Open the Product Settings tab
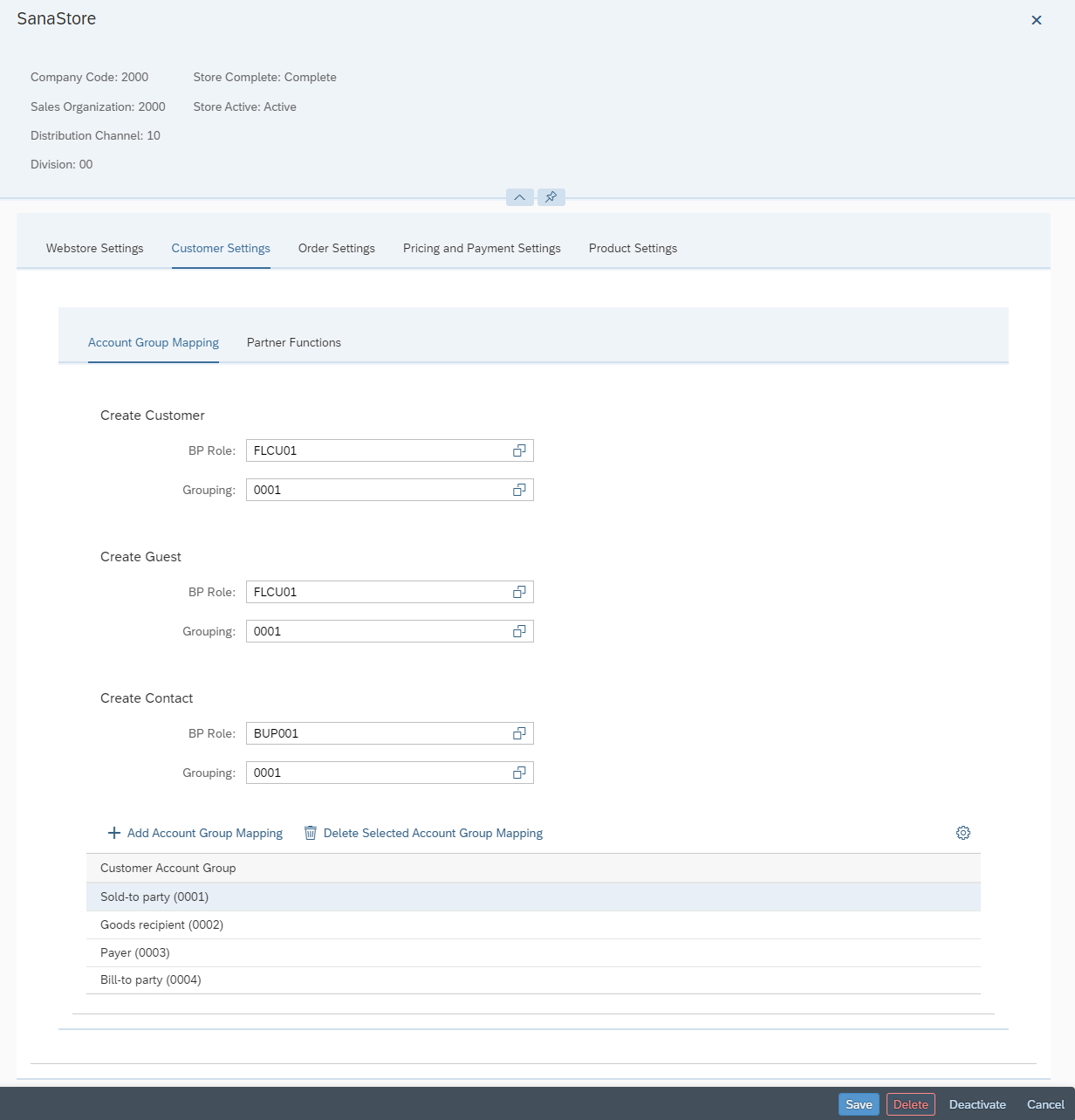The image size is (1075, 1120). [x=633, y=248]
